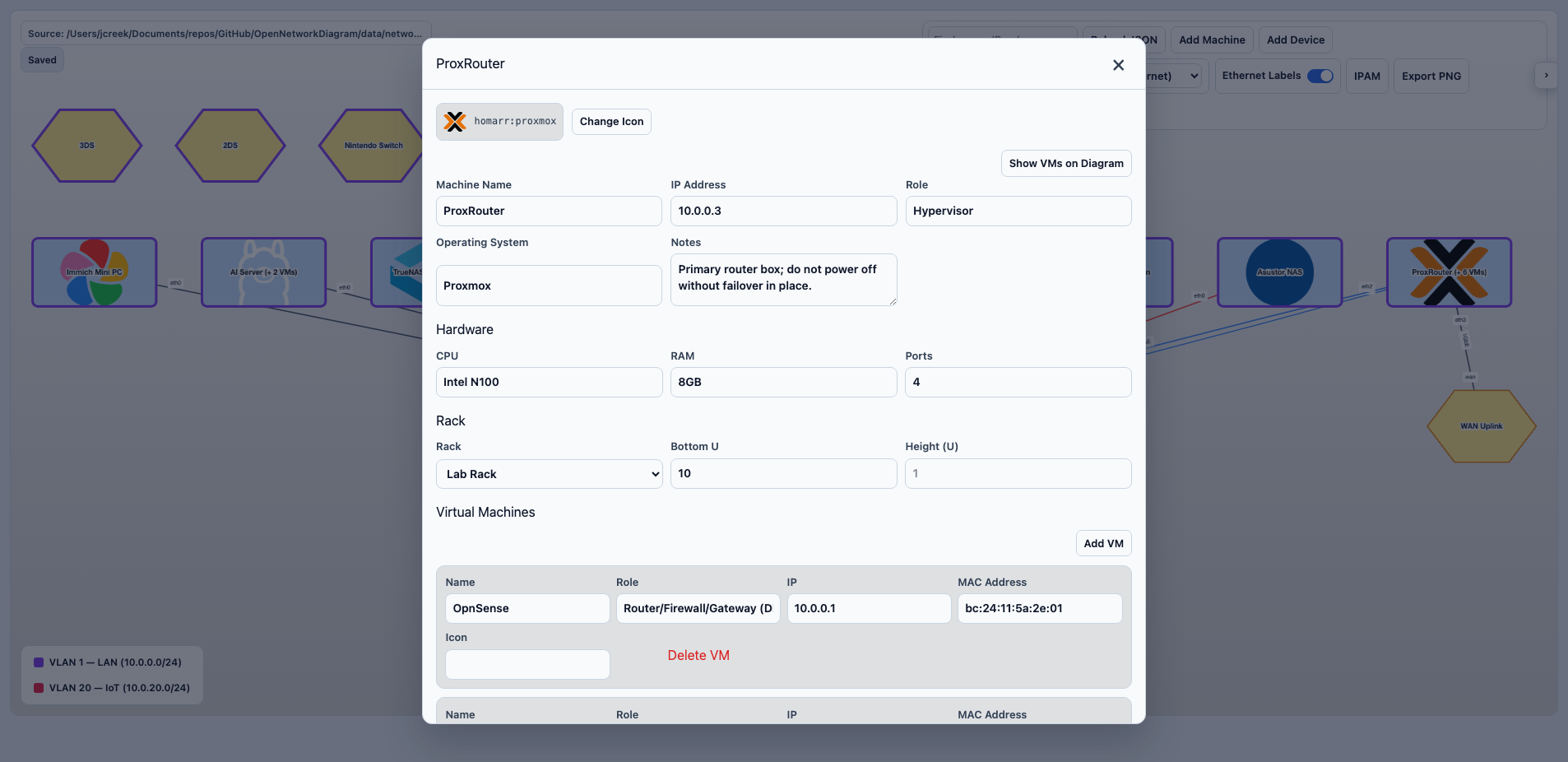This screenshot has height=762, width=1568.
Task: Toggle the Ethernet Labels switch
Action: [x=1320, y=76]
